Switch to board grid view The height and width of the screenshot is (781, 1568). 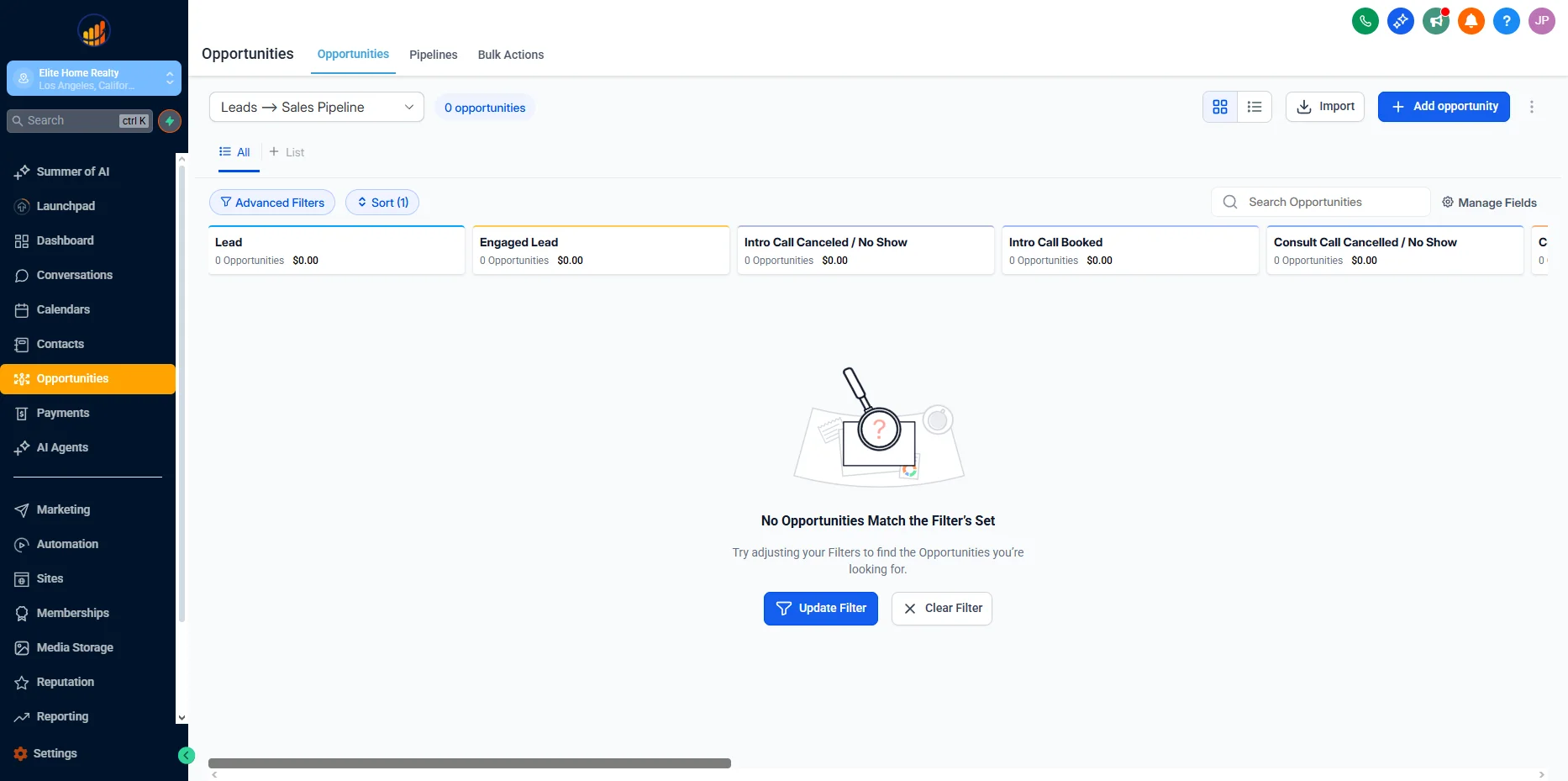click(x=1220, y=107)
